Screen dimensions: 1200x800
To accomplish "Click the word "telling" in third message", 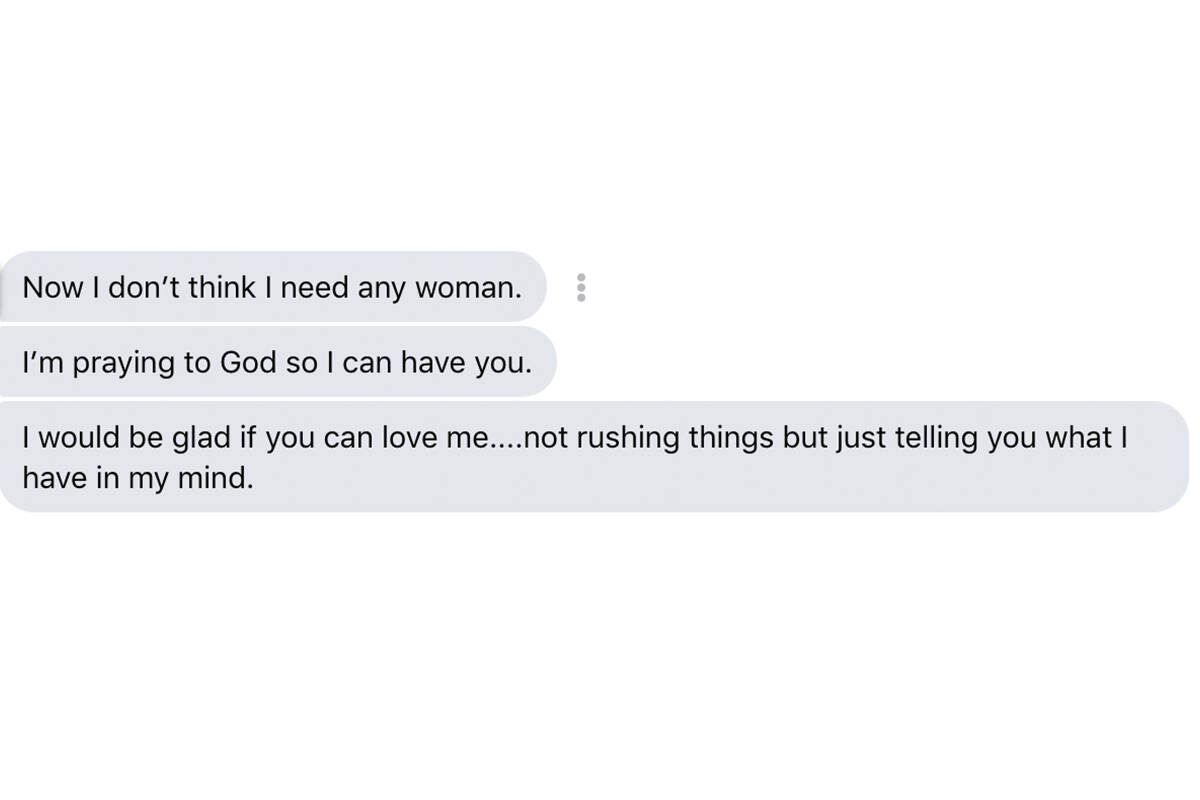I will coord(929,438).
